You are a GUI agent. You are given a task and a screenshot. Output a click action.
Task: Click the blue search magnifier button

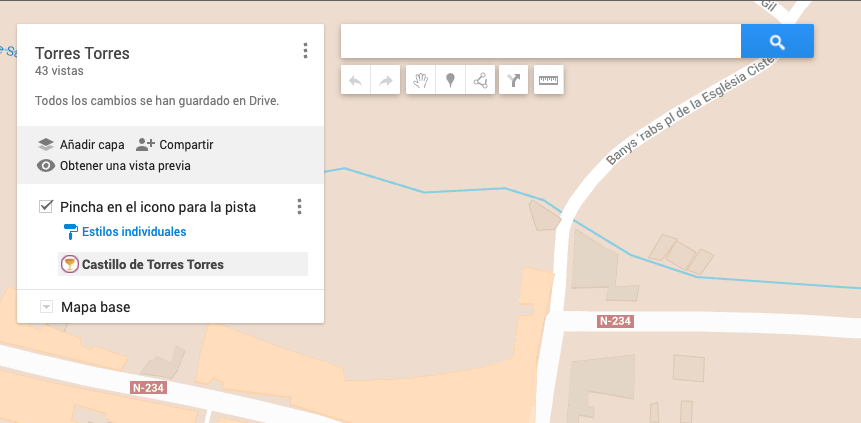coord(777,41)
